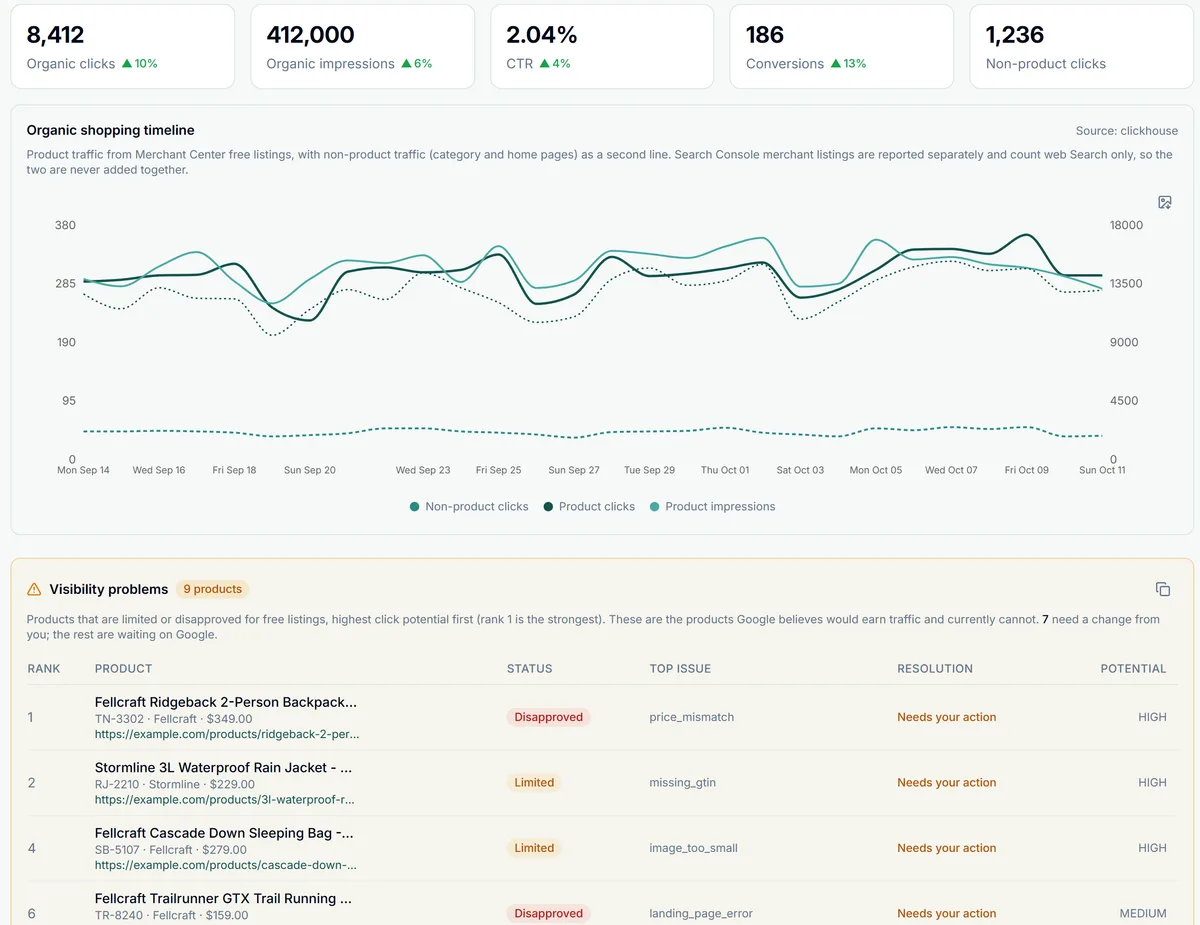The image size is (1200, 925).
Task: Click the RJ-2210 · Stormline · $229.00 text
Action: click(x=174, y=785)
